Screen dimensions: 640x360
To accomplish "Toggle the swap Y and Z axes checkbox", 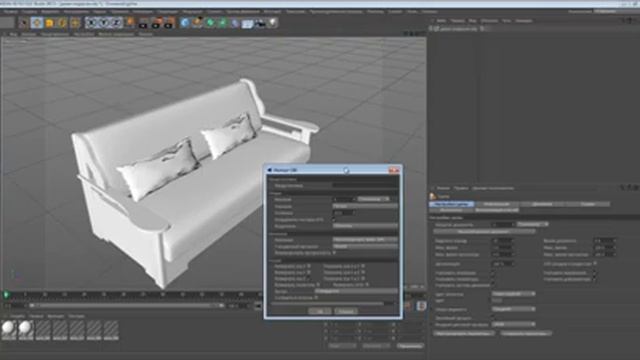I will [363, 278].
